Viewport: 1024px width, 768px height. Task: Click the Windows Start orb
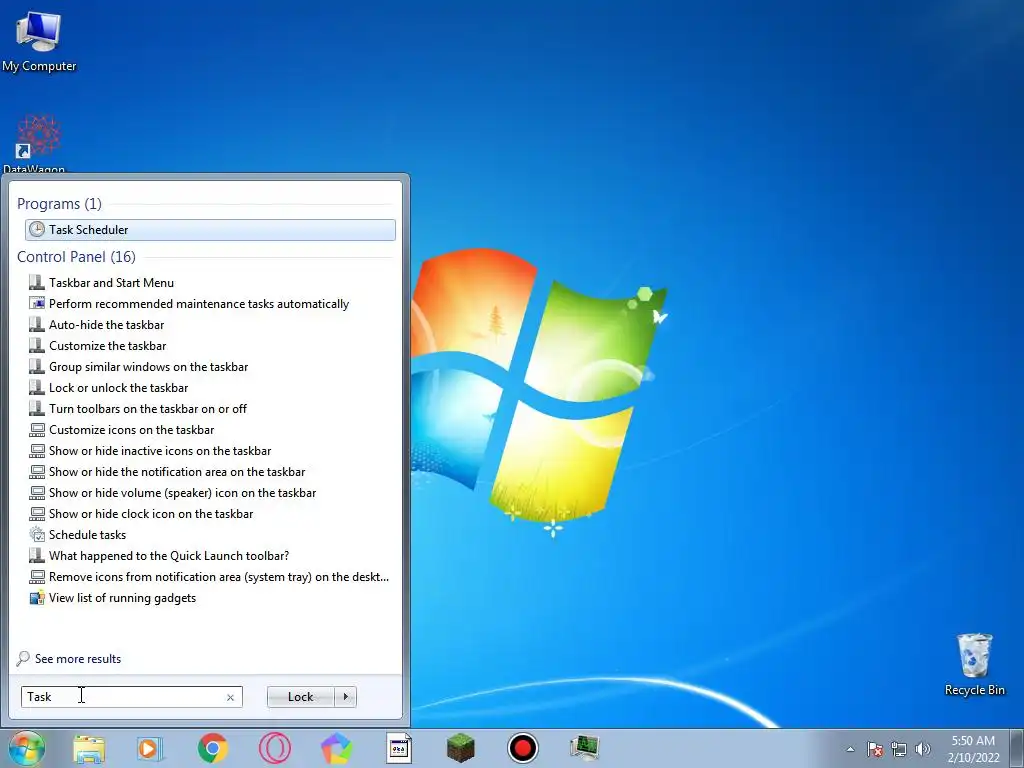click(x=27, y=748)
